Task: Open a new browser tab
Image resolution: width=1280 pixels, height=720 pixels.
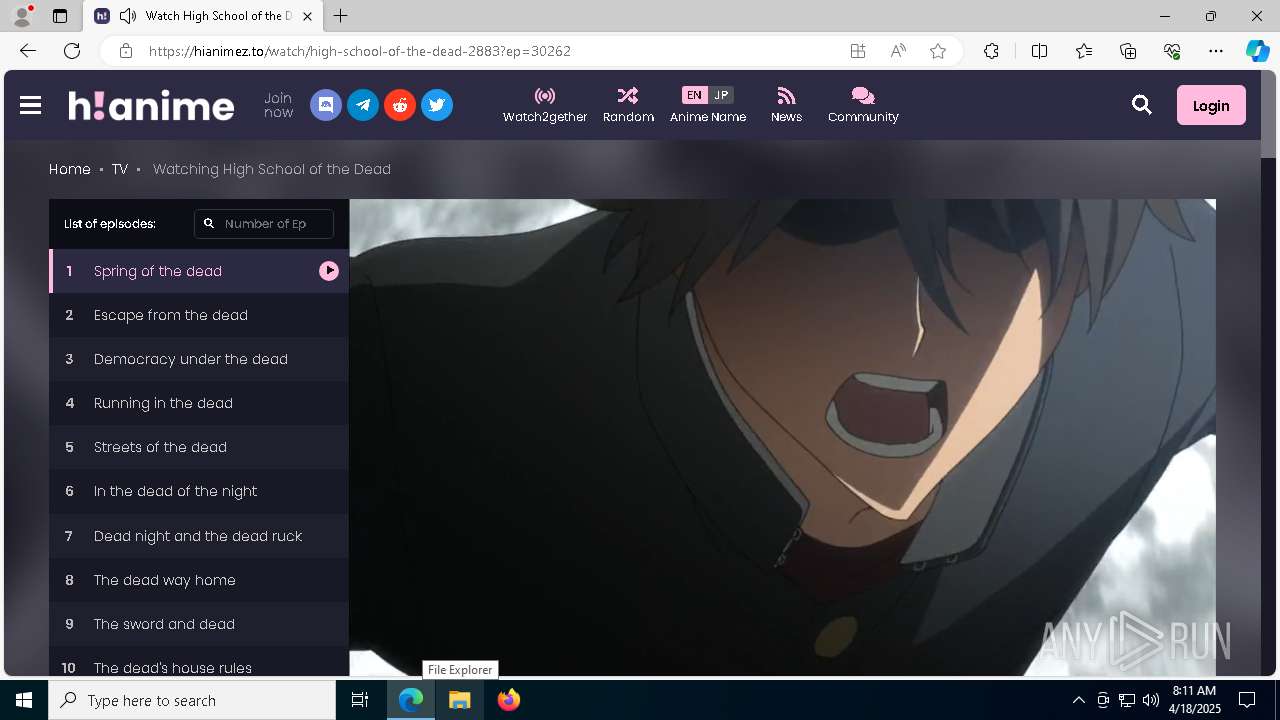Action: 341,16
